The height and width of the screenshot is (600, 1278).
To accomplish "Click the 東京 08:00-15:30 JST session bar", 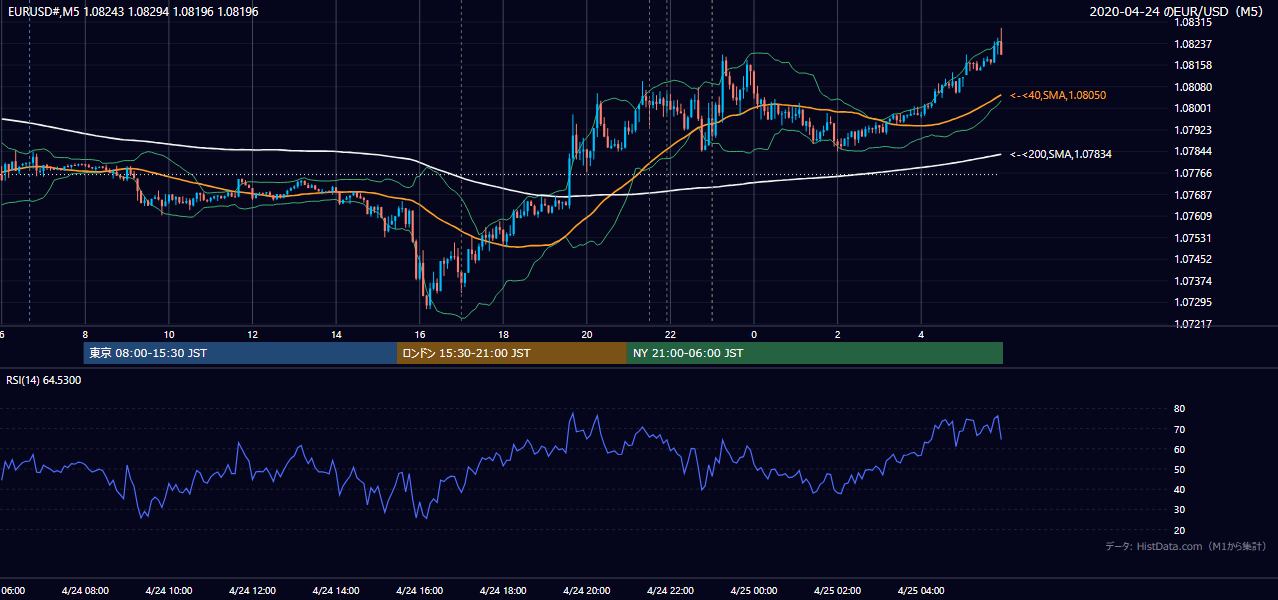I will coord(240,353).
